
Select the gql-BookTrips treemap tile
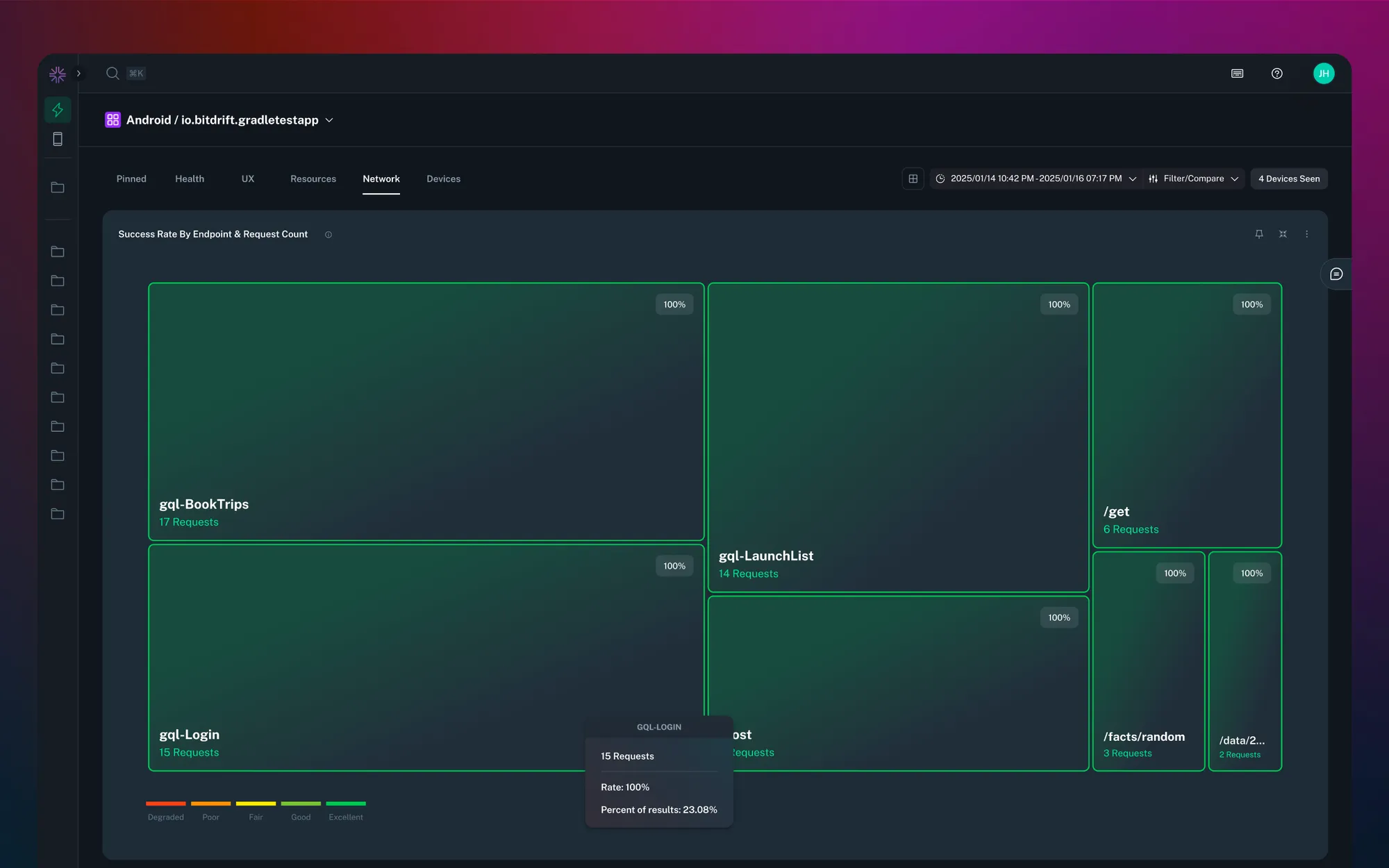(425, 410)
